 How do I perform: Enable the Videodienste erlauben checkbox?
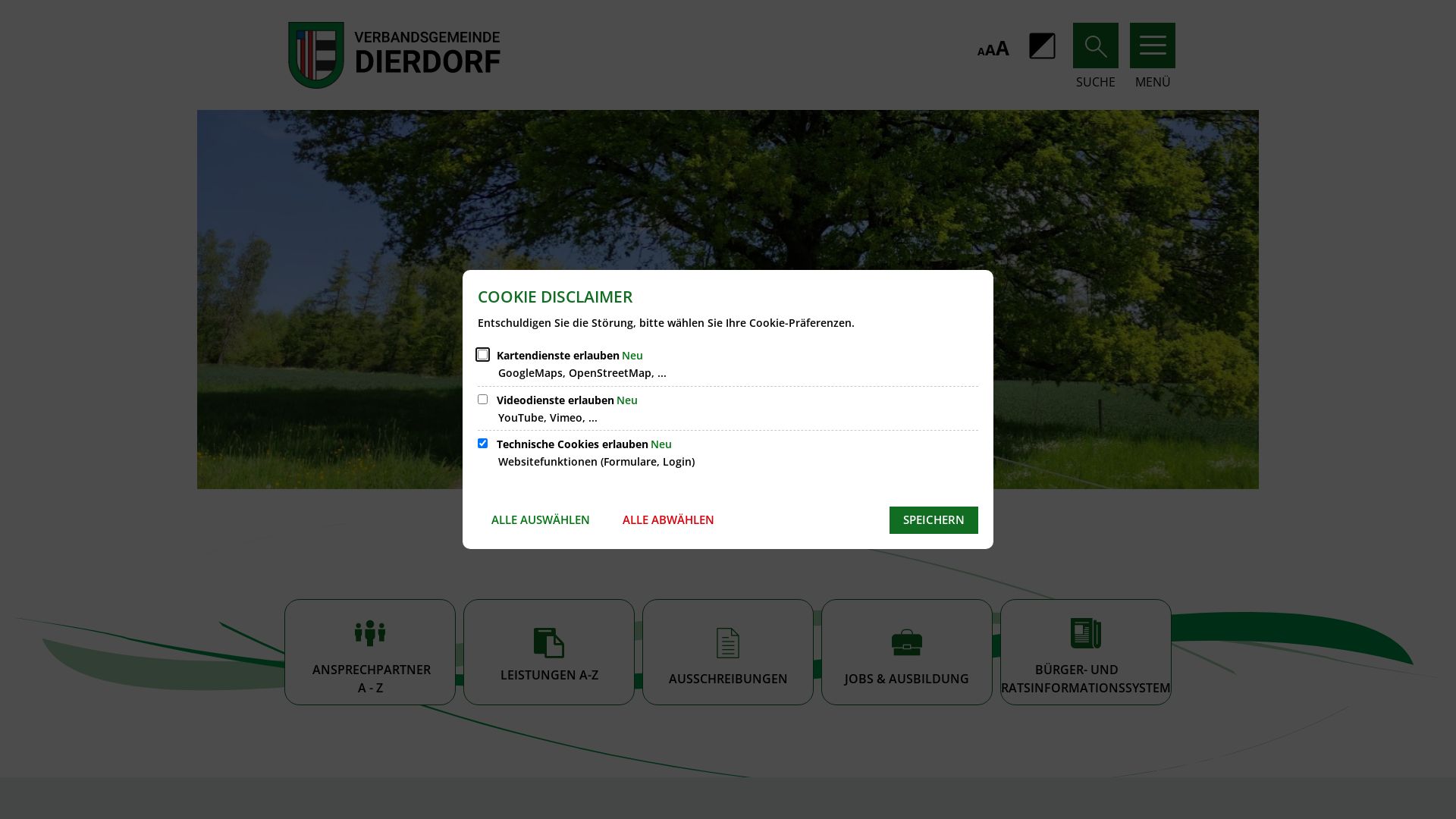(482, 400)
